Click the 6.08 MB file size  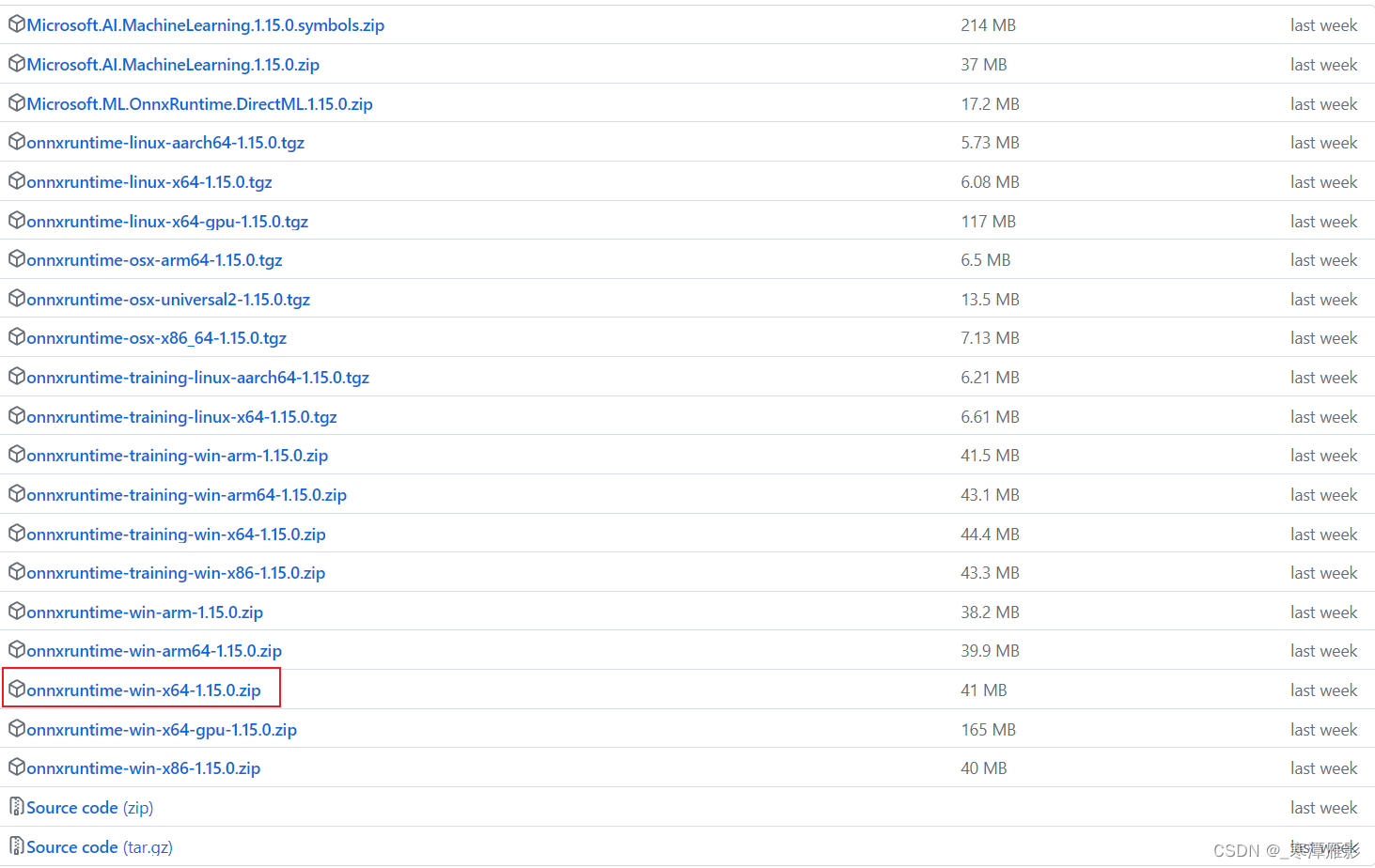990,182
